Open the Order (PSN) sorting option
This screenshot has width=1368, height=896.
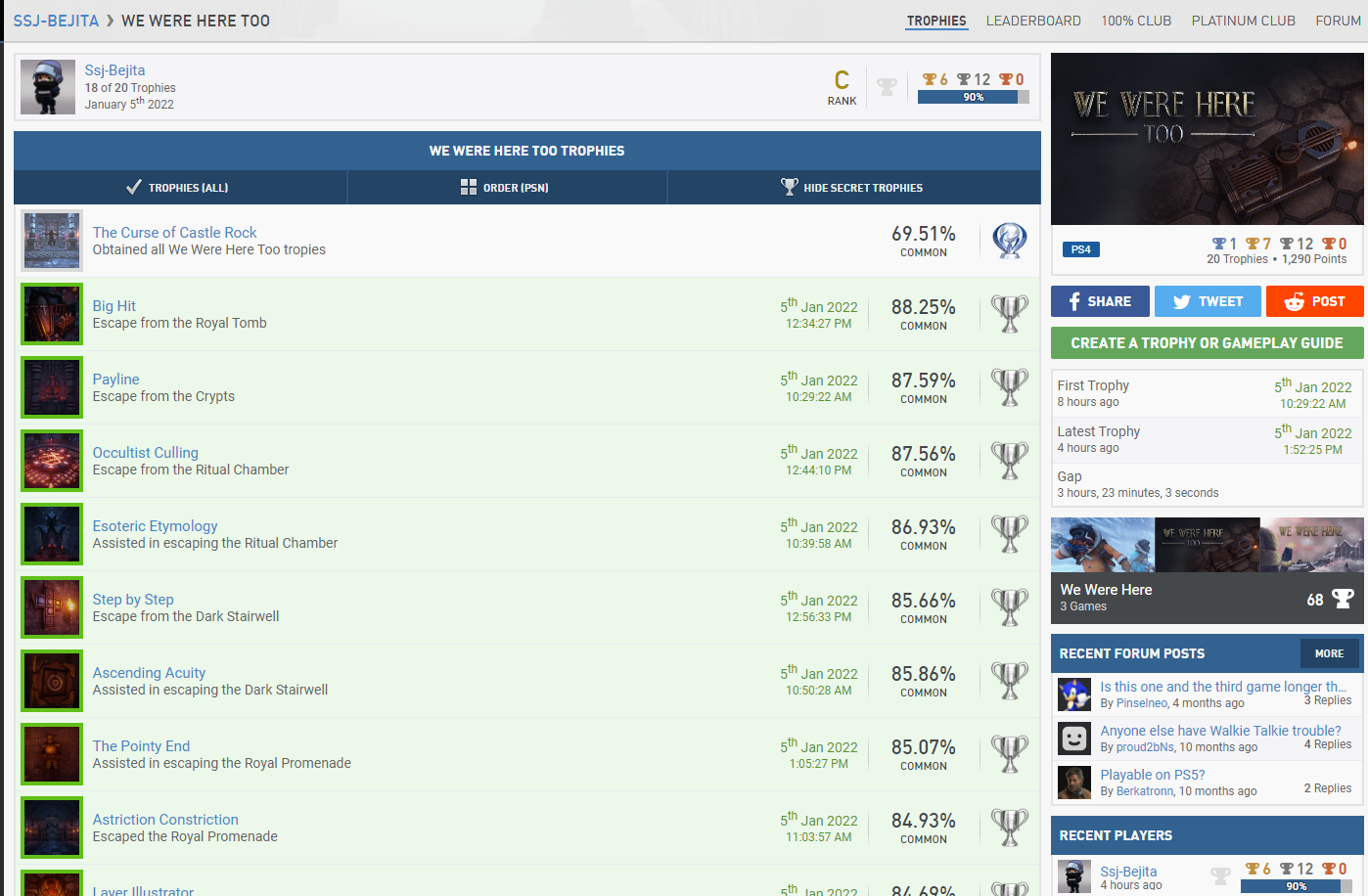(x=507, y=187)
